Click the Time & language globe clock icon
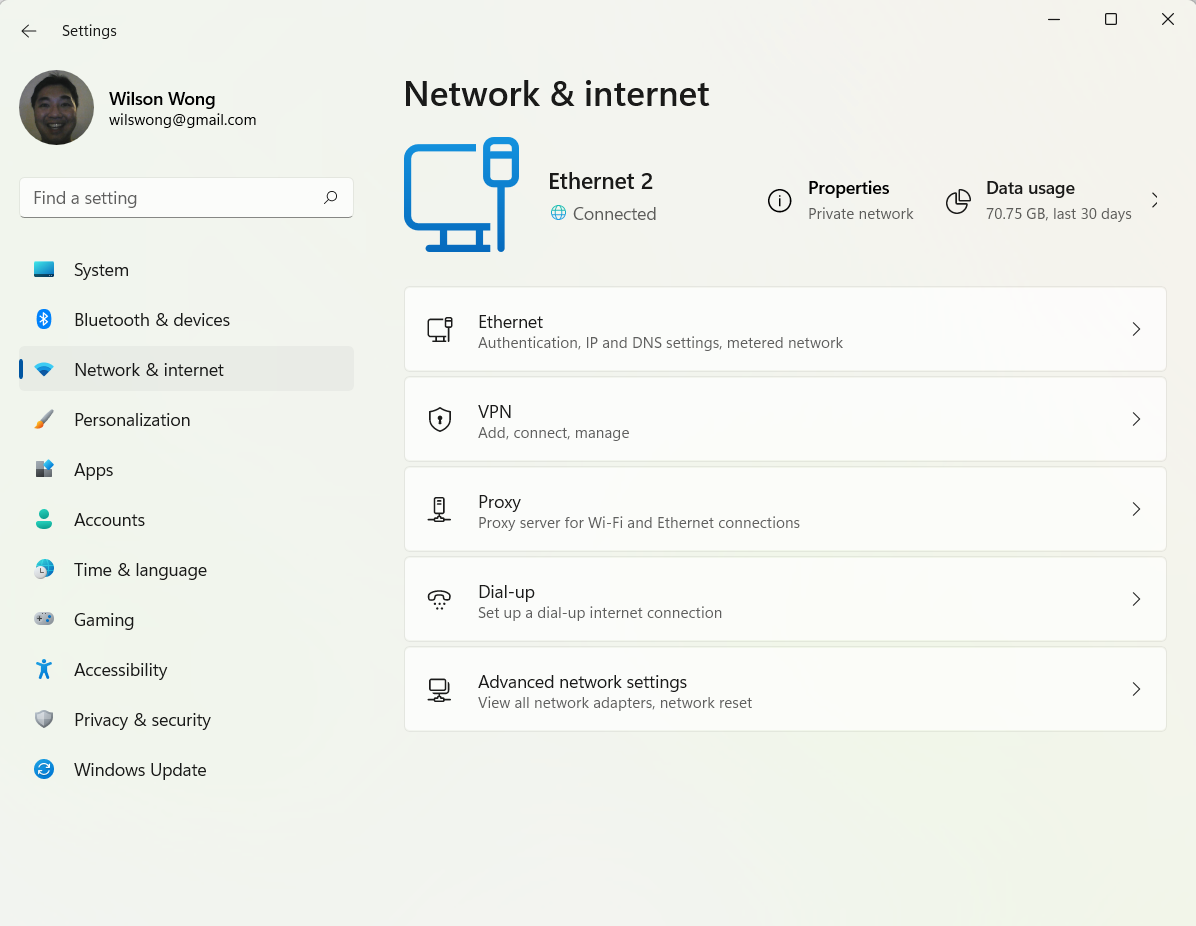1196x926 pixels. pos(44,569)
